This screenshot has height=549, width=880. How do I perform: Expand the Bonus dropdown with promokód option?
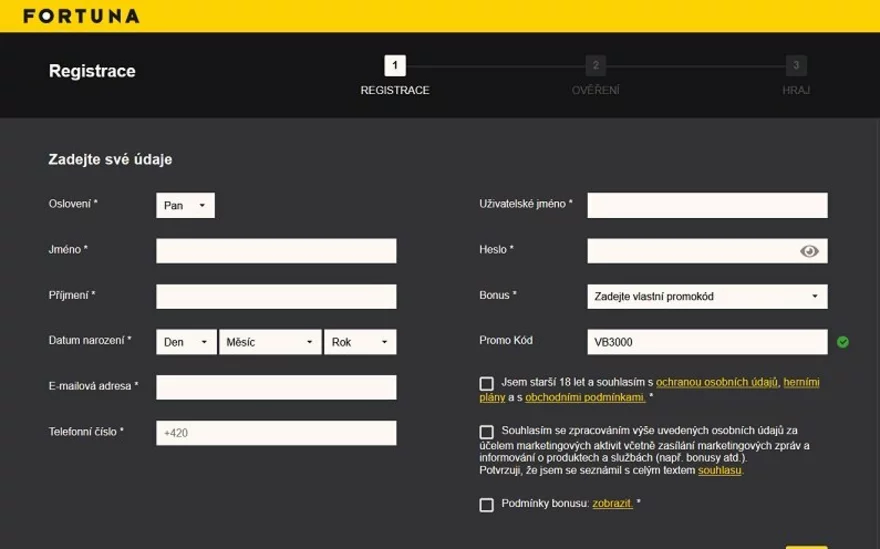click(707, 296)
